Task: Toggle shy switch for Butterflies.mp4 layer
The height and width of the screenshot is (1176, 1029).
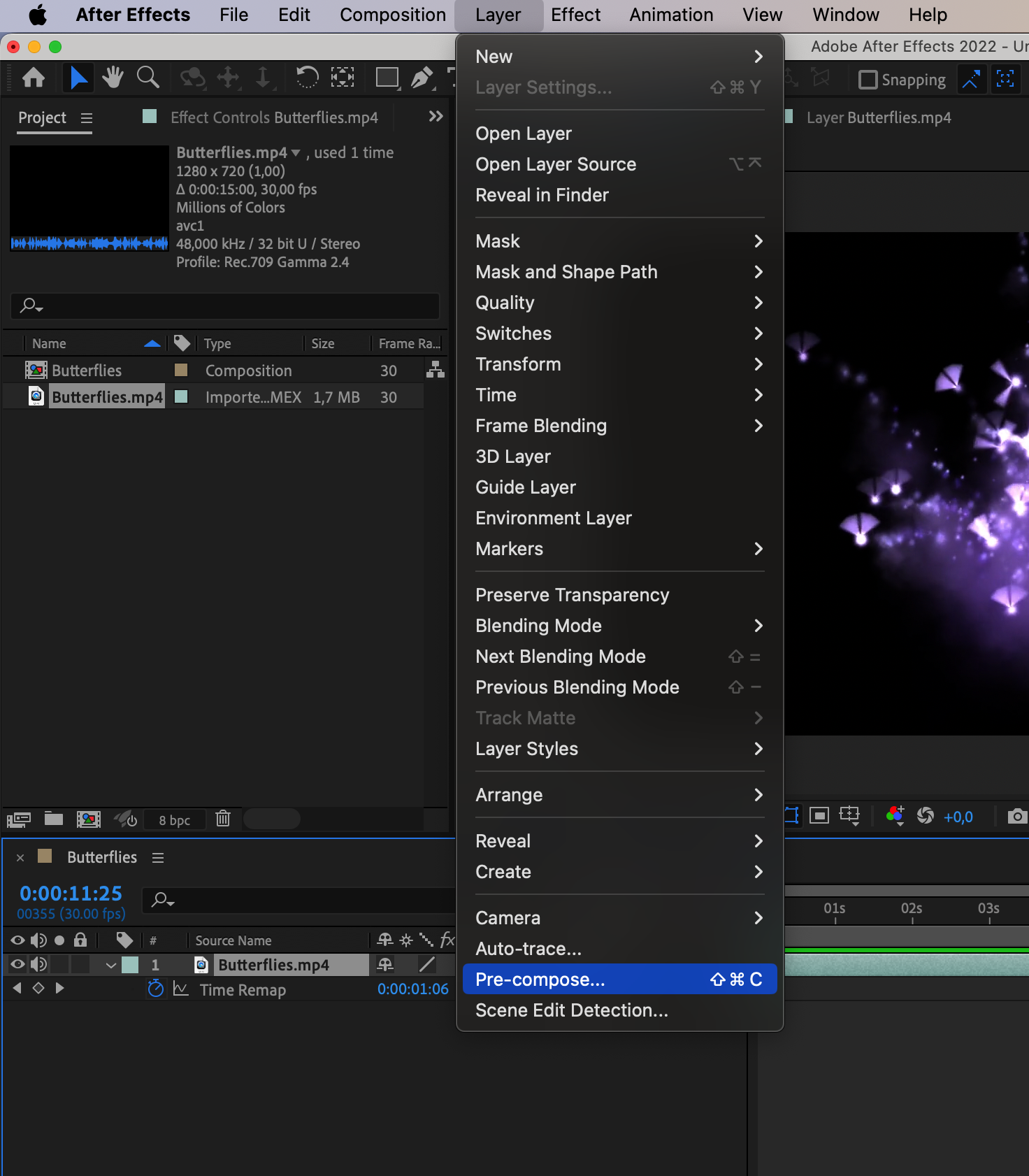Action: (385, 965)
